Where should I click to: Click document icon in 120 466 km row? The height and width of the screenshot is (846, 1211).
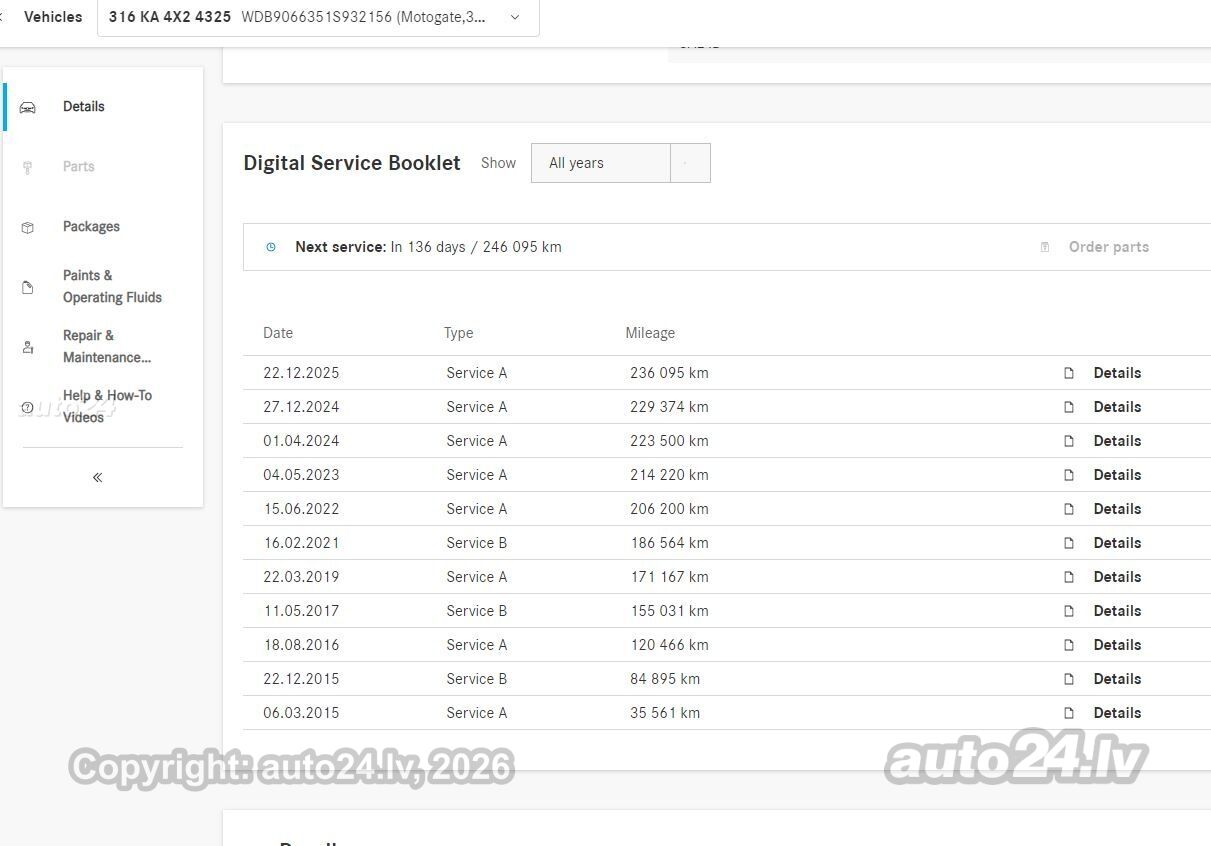1069,645
